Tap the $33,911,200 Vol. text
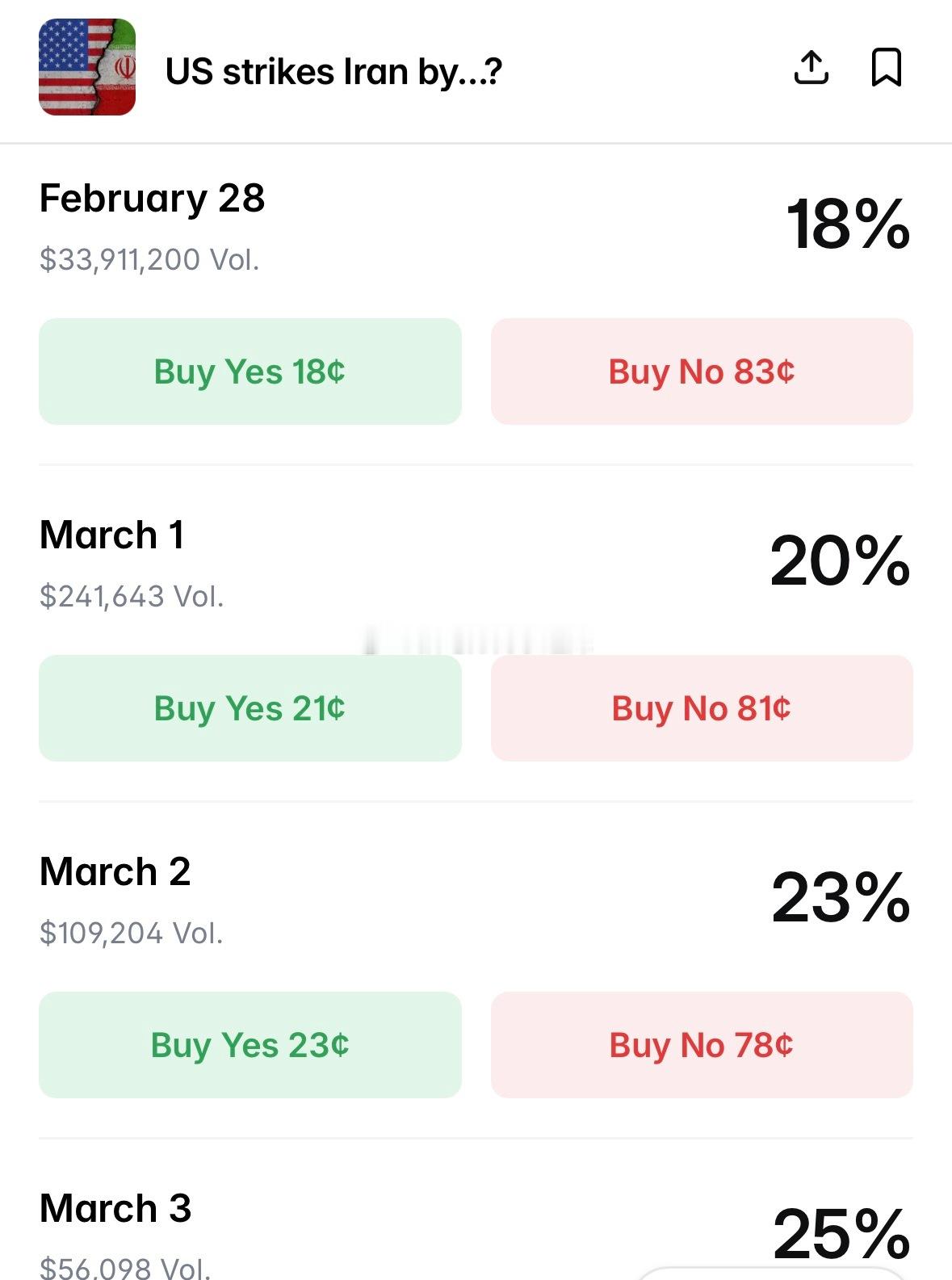The image size is (952, 1280). [x=149, y=260]
